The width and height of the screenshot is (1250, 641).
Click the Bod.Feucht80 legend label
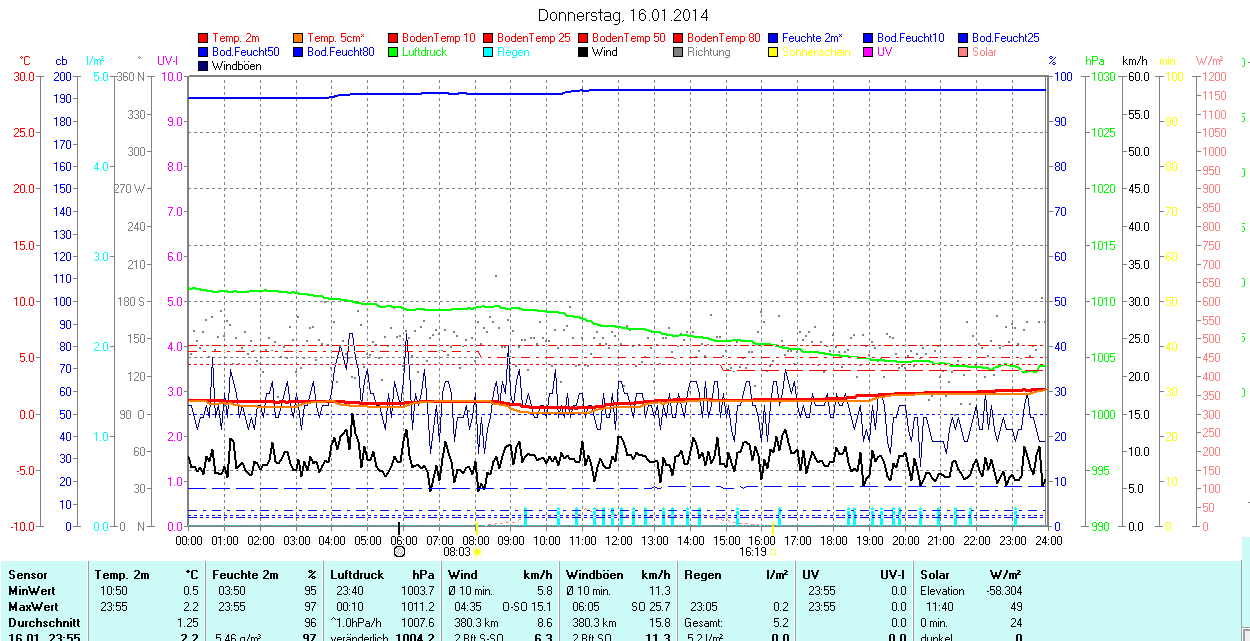[x=340, y=52]
